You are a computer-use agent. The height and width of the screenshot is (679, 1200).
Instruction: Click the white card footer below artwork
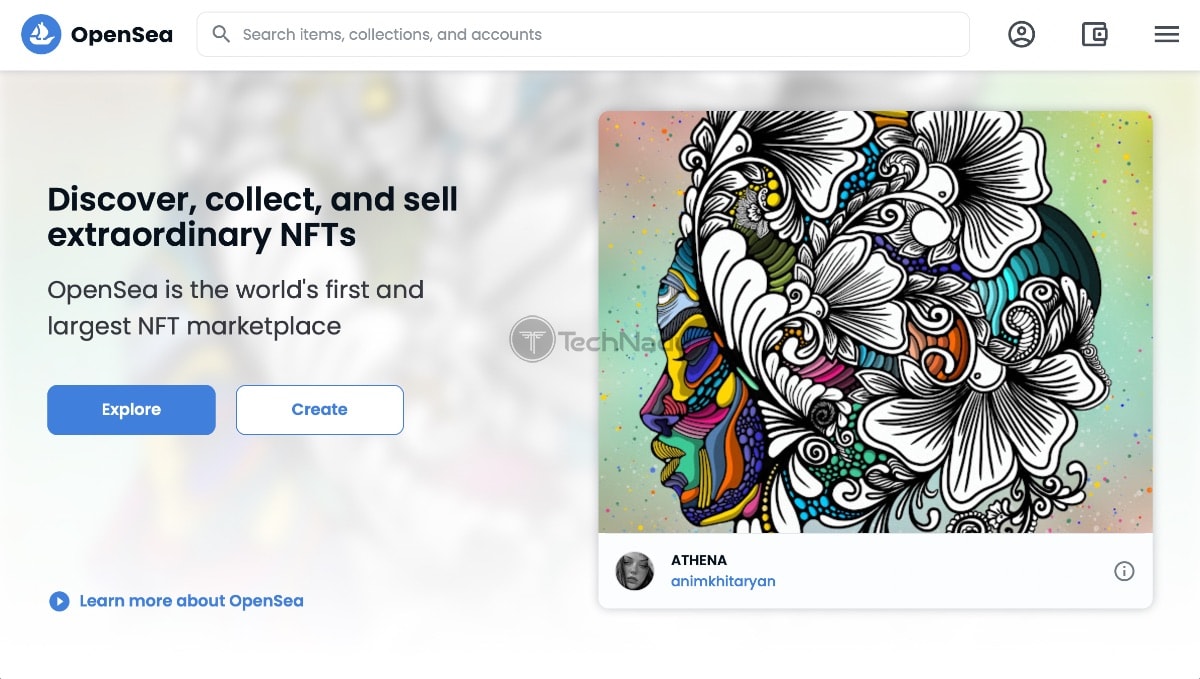pyautogui.click(x=875, y=571)
